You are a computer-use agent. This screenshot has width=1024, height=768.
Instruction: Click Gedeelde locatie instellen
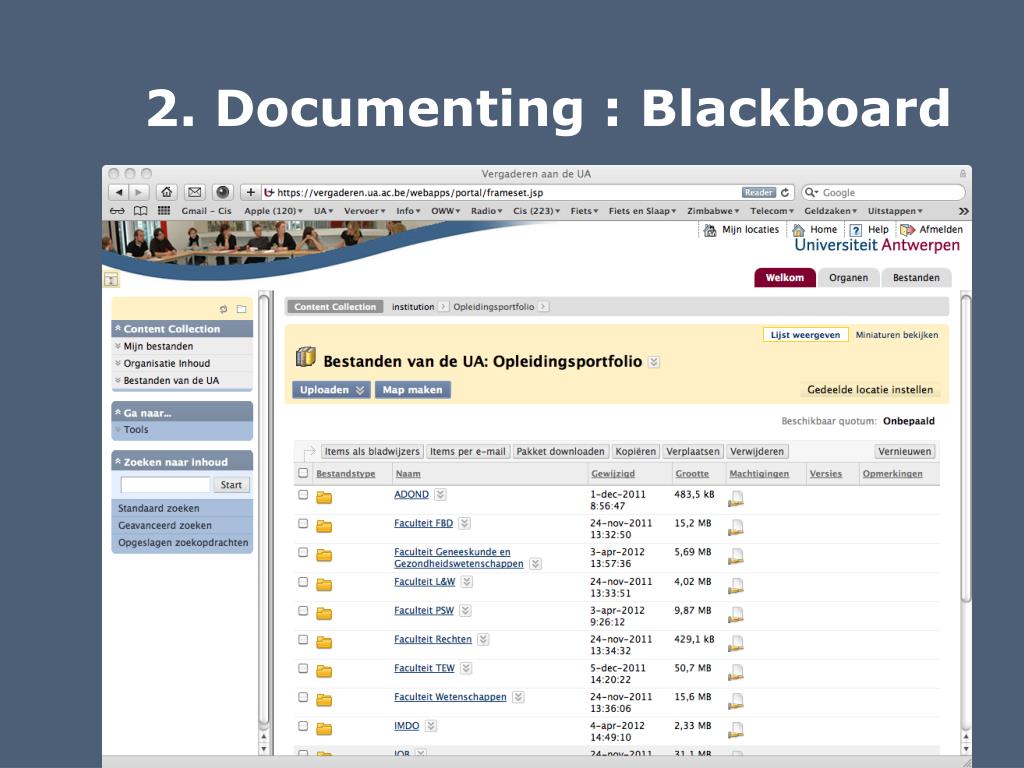[870, 390]
